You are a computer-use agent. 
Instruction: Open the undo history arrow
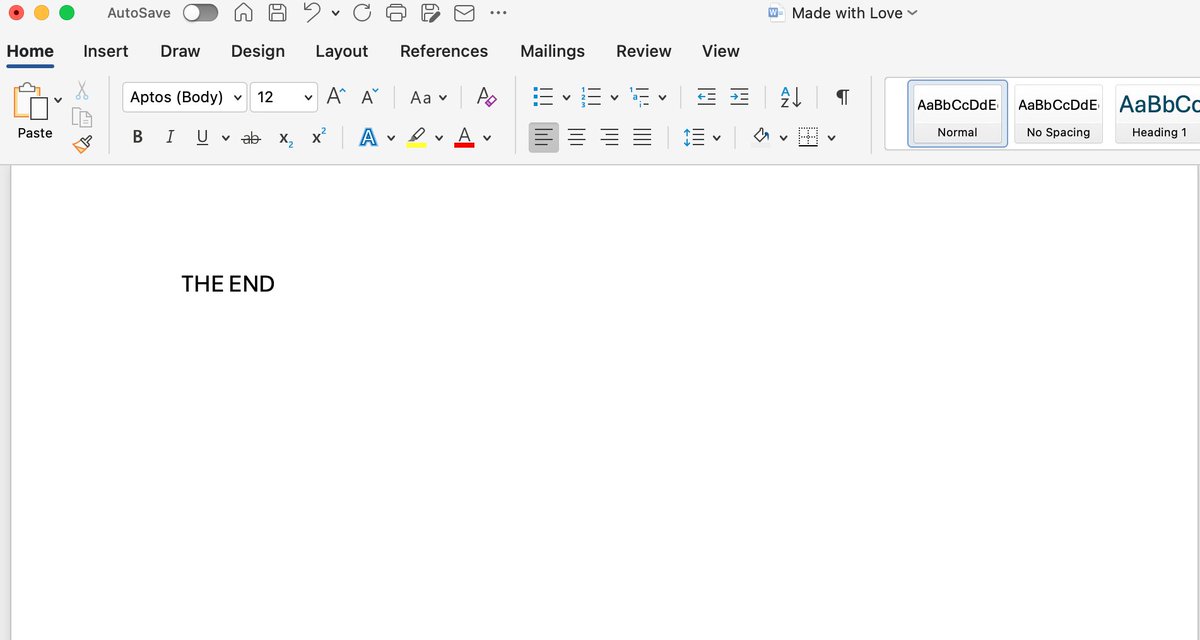pyautogui.click(x=334, y=14)
